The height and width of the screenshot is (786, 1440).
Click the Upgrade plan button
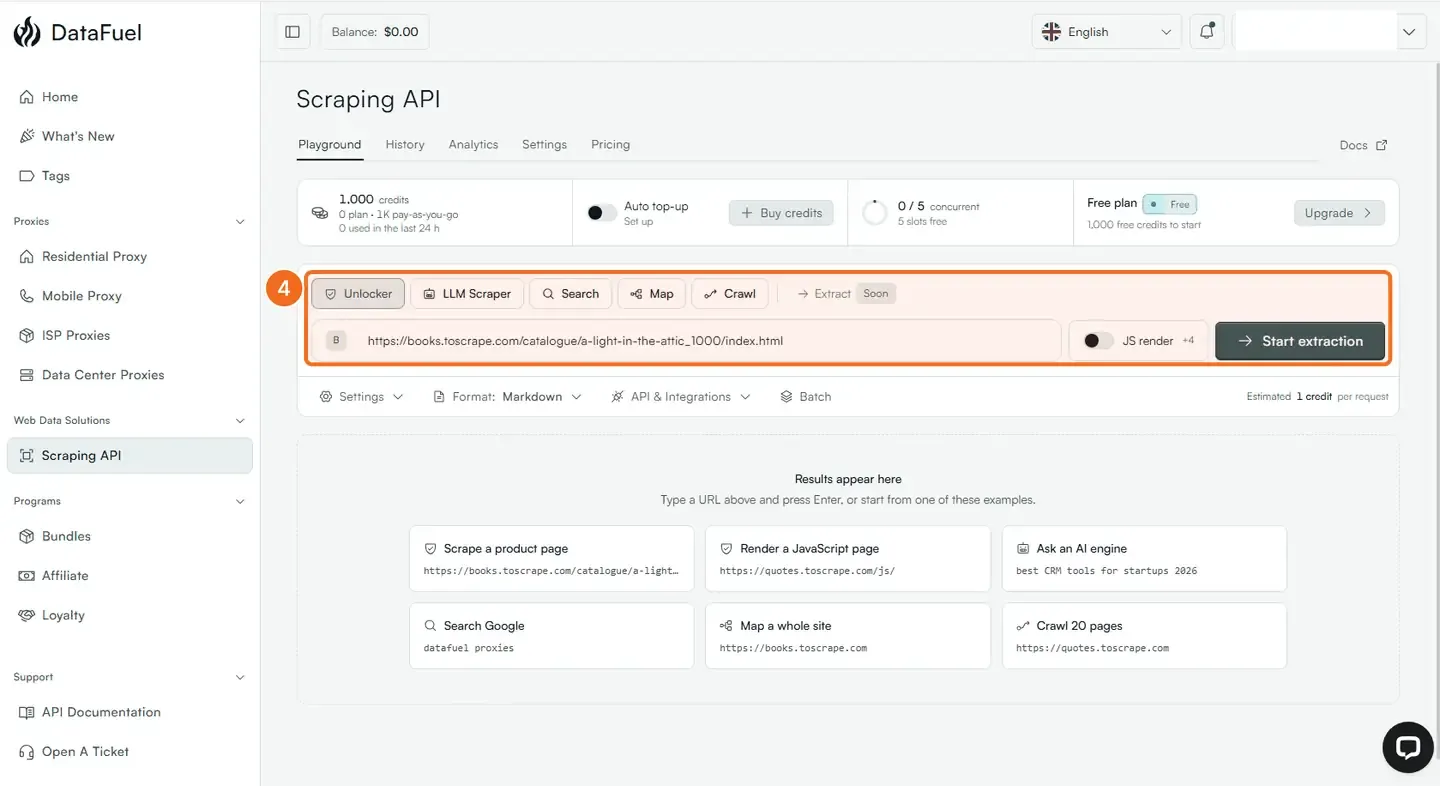click(1339, 213)
